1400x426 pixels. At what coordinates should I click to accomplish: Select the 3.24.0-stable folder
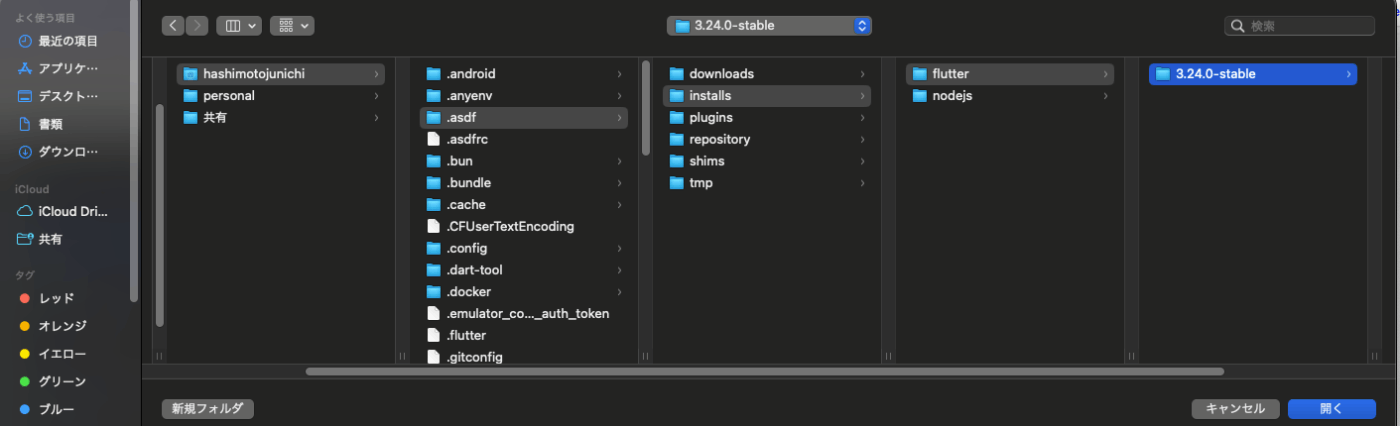click(x=1253, y=74)
